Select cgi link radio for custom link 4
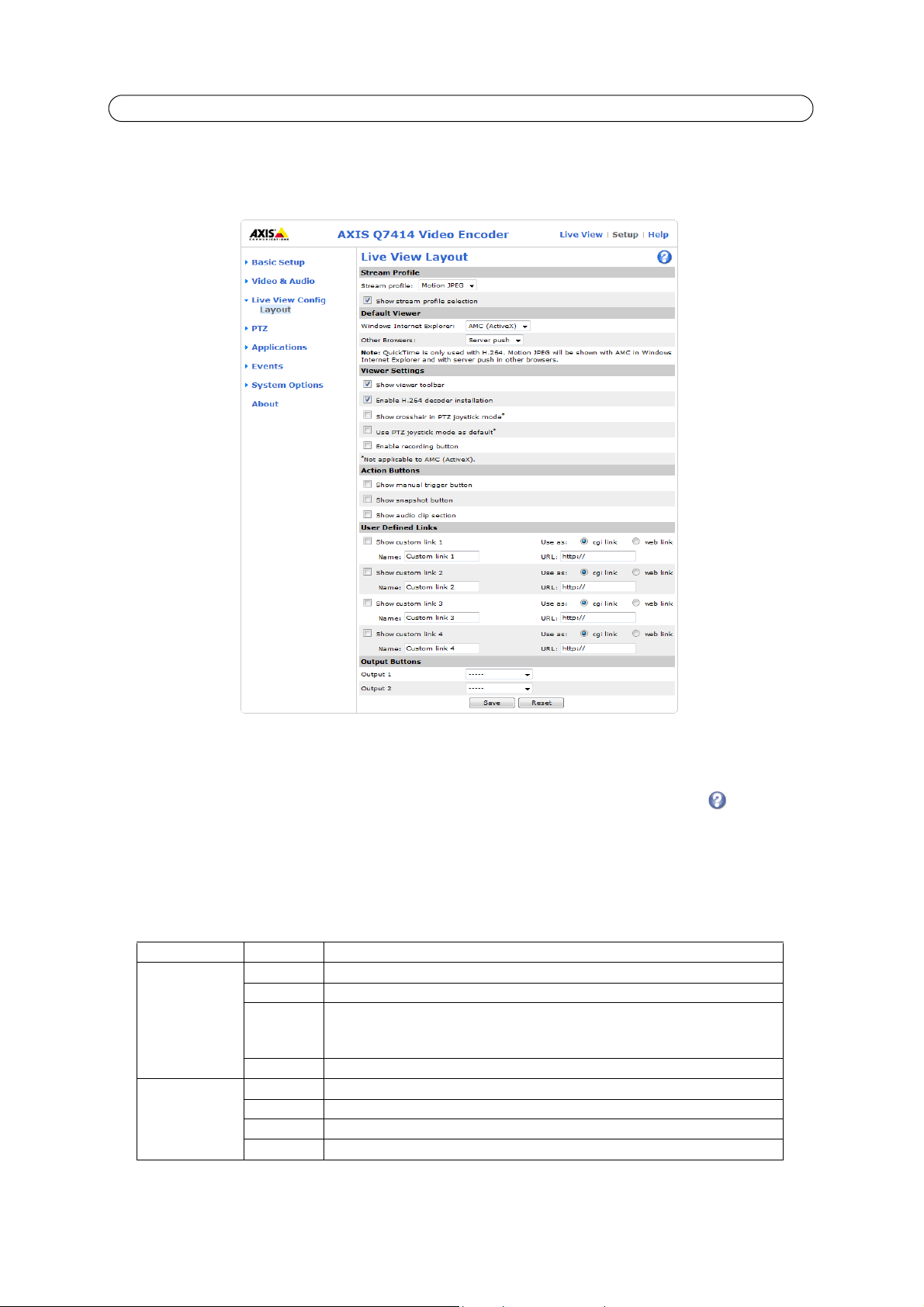The width and height of the screenshot is (924, 1307). pos(584,633)
